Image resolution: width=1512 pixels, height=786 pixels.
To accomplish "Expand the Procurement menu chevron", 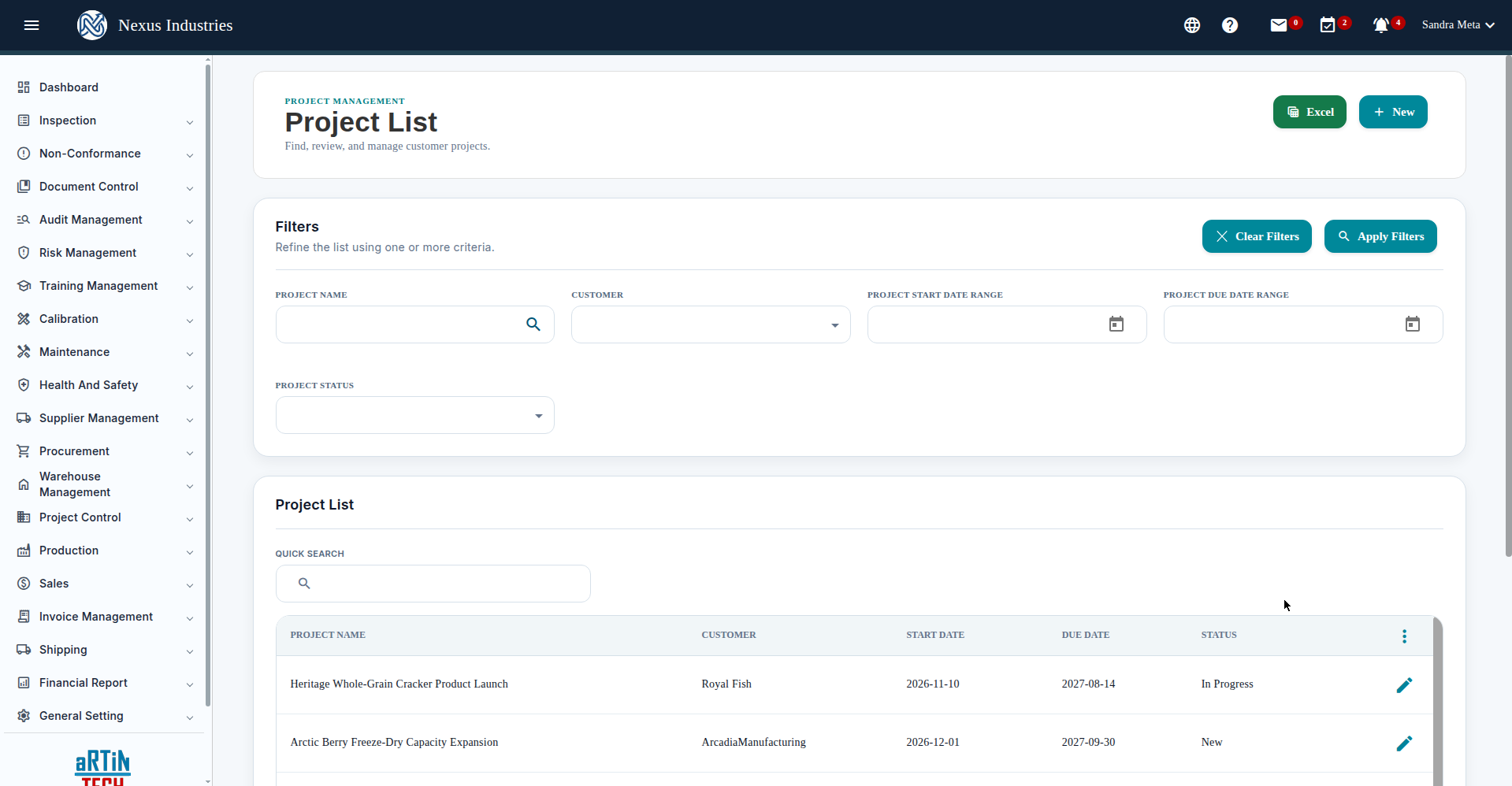I will [190, 453].
